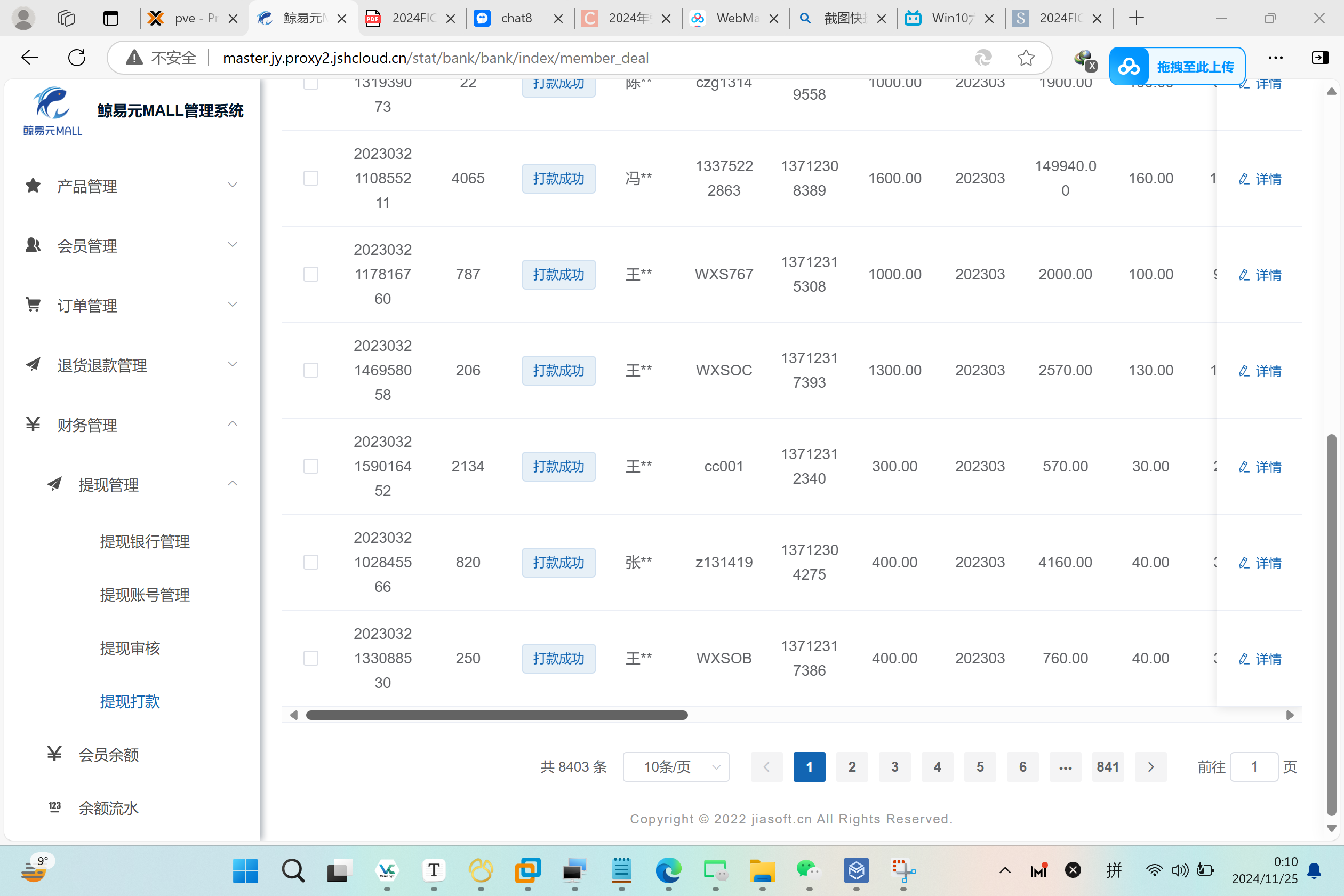This screenshot has width=1344, height=896.
Task: Open the browser tab actions icon
Action: pos(111,18)
